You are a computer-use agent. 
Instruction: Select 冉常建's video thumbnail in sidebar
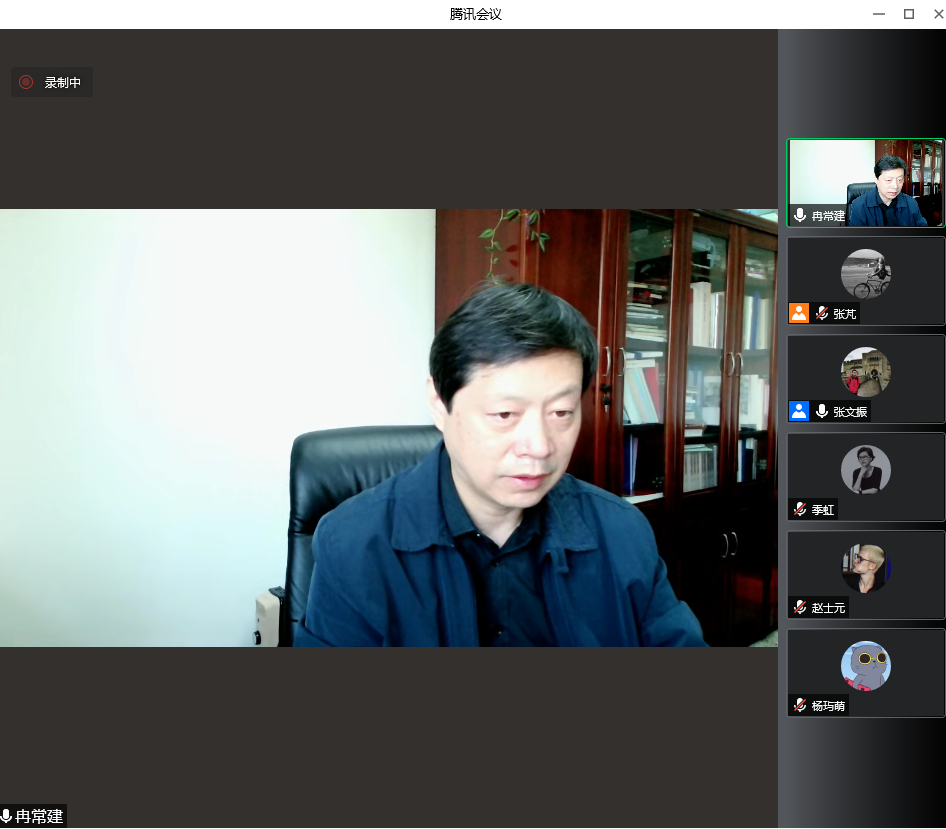point(866,183)
